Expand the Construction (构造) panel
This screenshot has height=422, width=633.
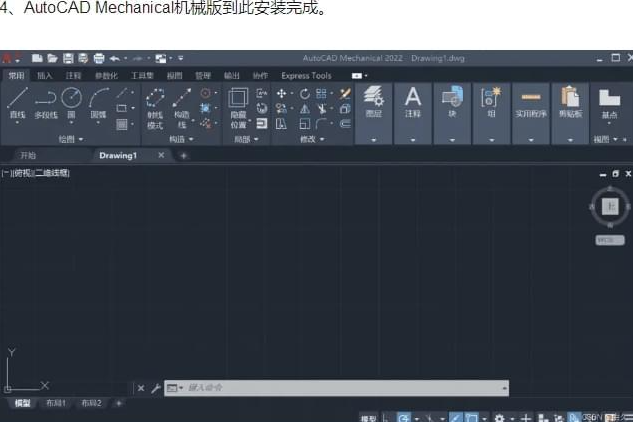coord(181,139)
